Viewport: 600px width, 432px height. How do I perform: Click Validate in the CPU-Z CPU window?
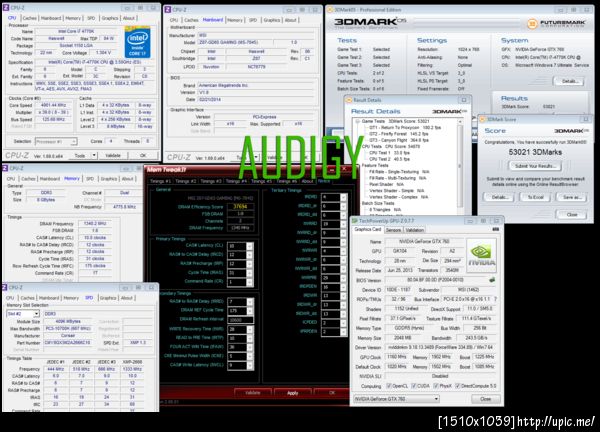click(x=112, y=155)
